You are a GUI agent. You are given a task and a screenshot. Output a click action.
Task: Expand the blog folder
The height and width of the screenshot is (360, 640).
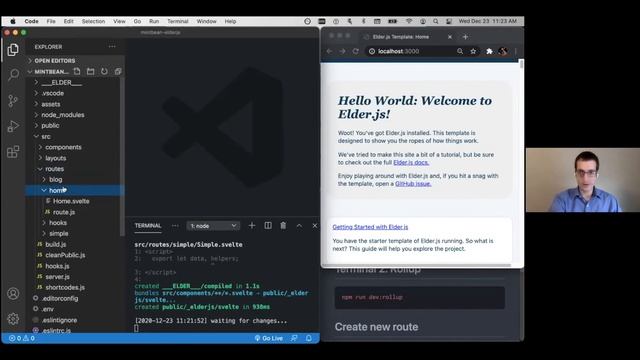[x=56, y=179]
